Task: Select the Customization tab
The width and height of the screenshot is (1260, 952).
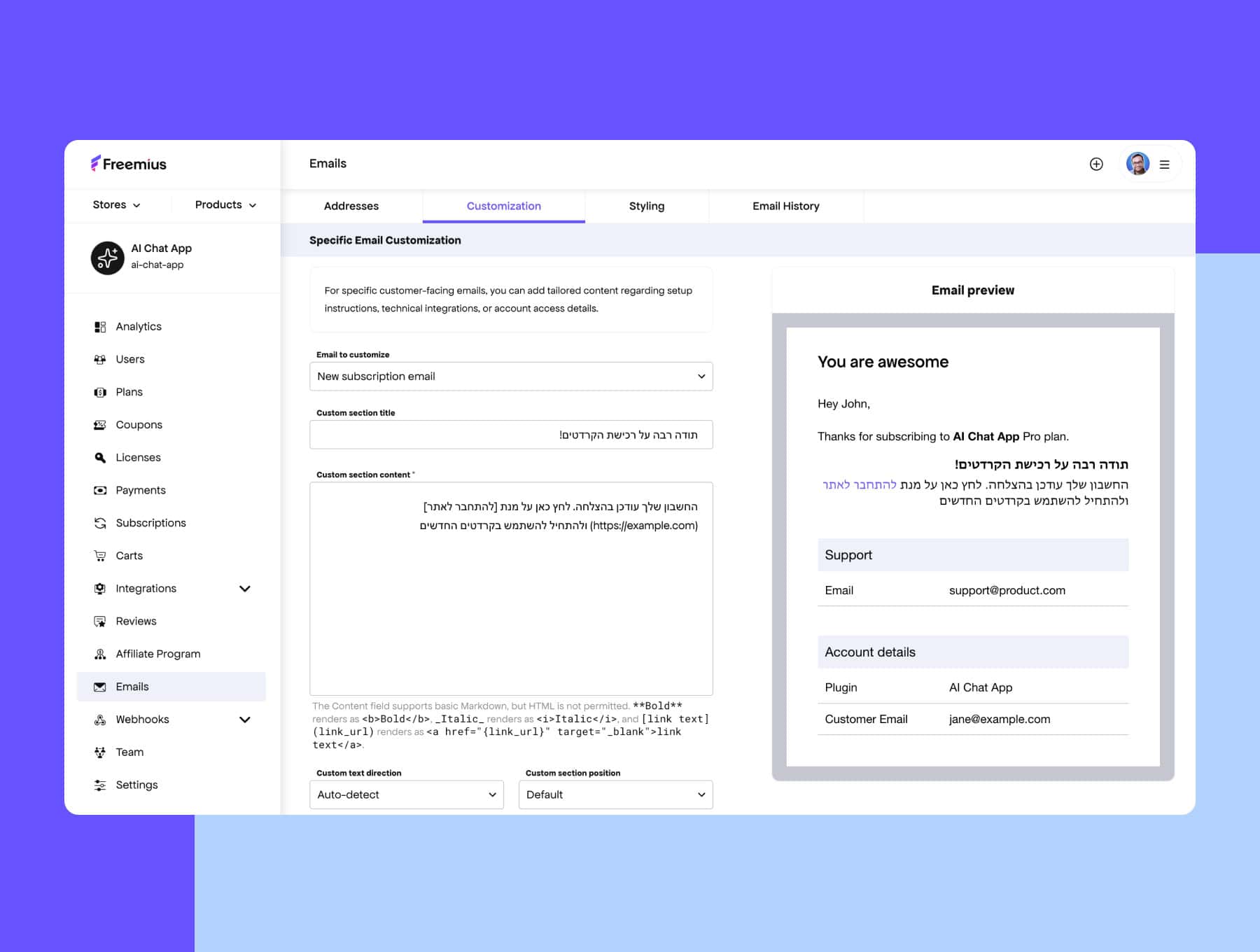Action: [504, 206]
